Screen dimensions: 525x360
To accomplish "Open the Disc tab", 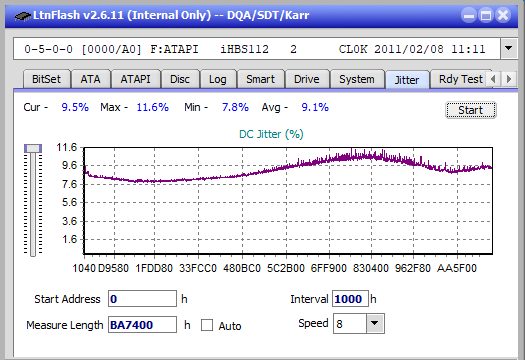I will point(180,79).
